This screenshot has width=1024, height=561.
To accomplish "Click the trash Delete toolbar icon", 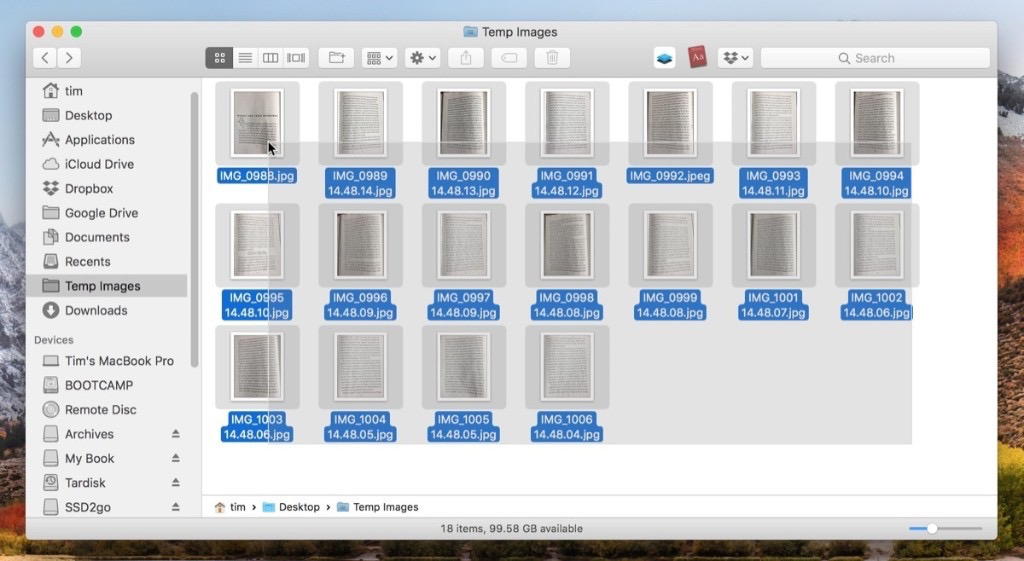I will click(x=552, y=58).
